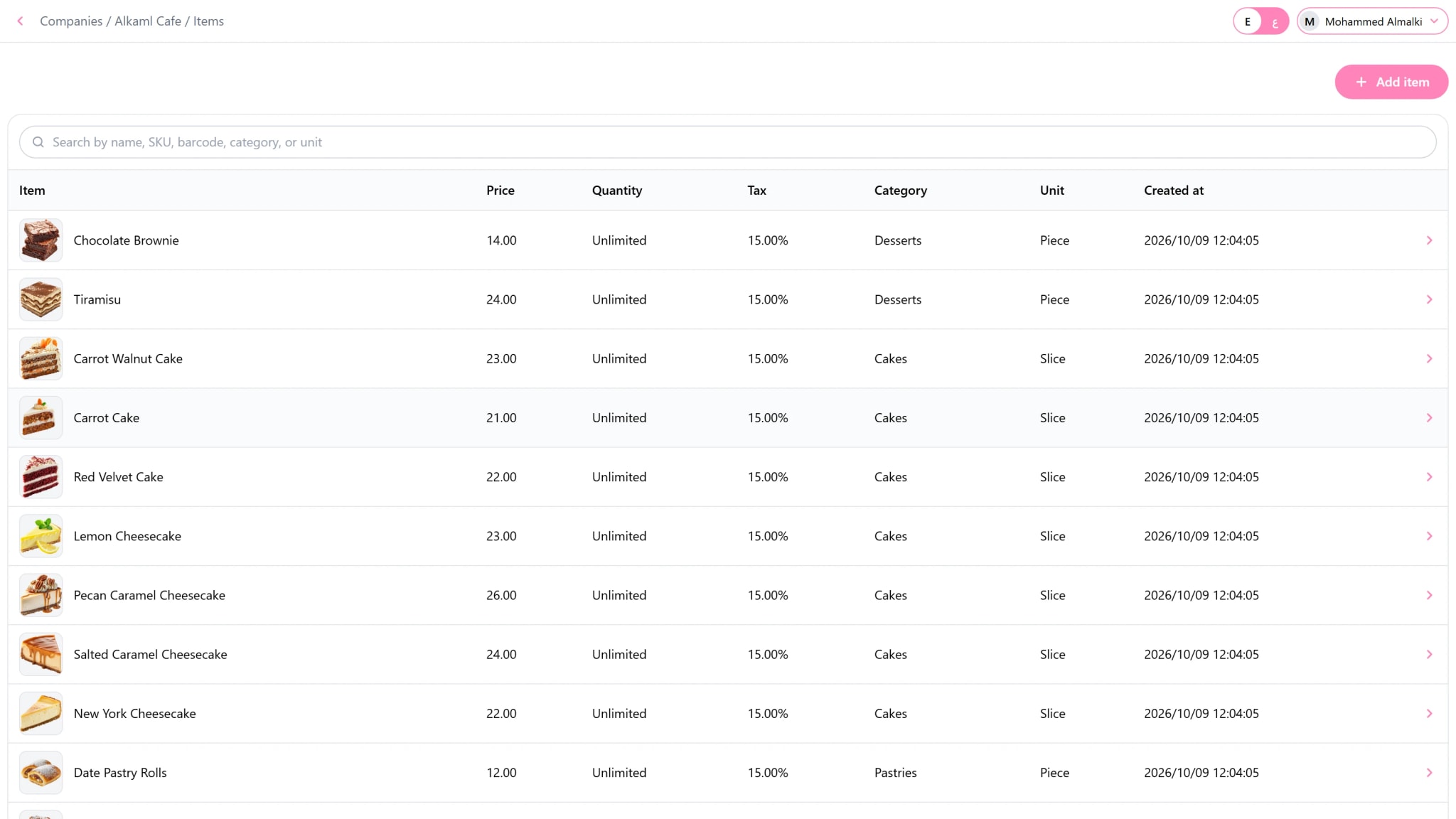Click the Pecan Caramel Cheesecake thumbnail
Image resolution: width=1456 pixels, height=819 pixels.
41,594
